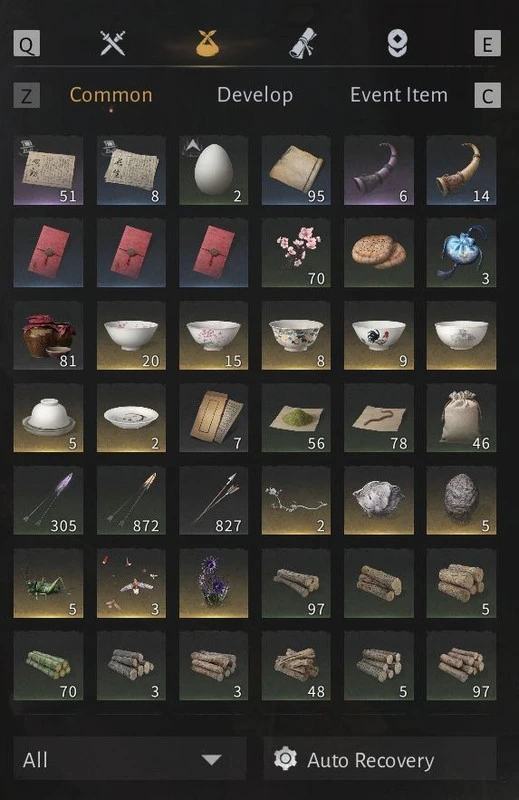519x800 pixels.
Task: Click the Auto Recovery button
Action: 380,760
